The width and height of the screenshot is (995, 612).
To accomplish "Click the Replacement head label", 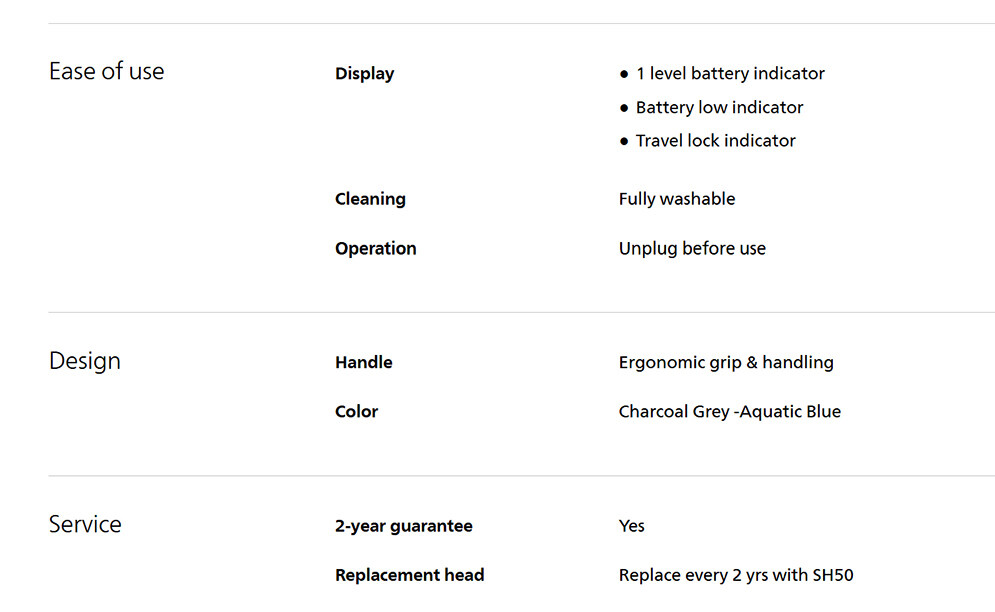I will (409, 576).
